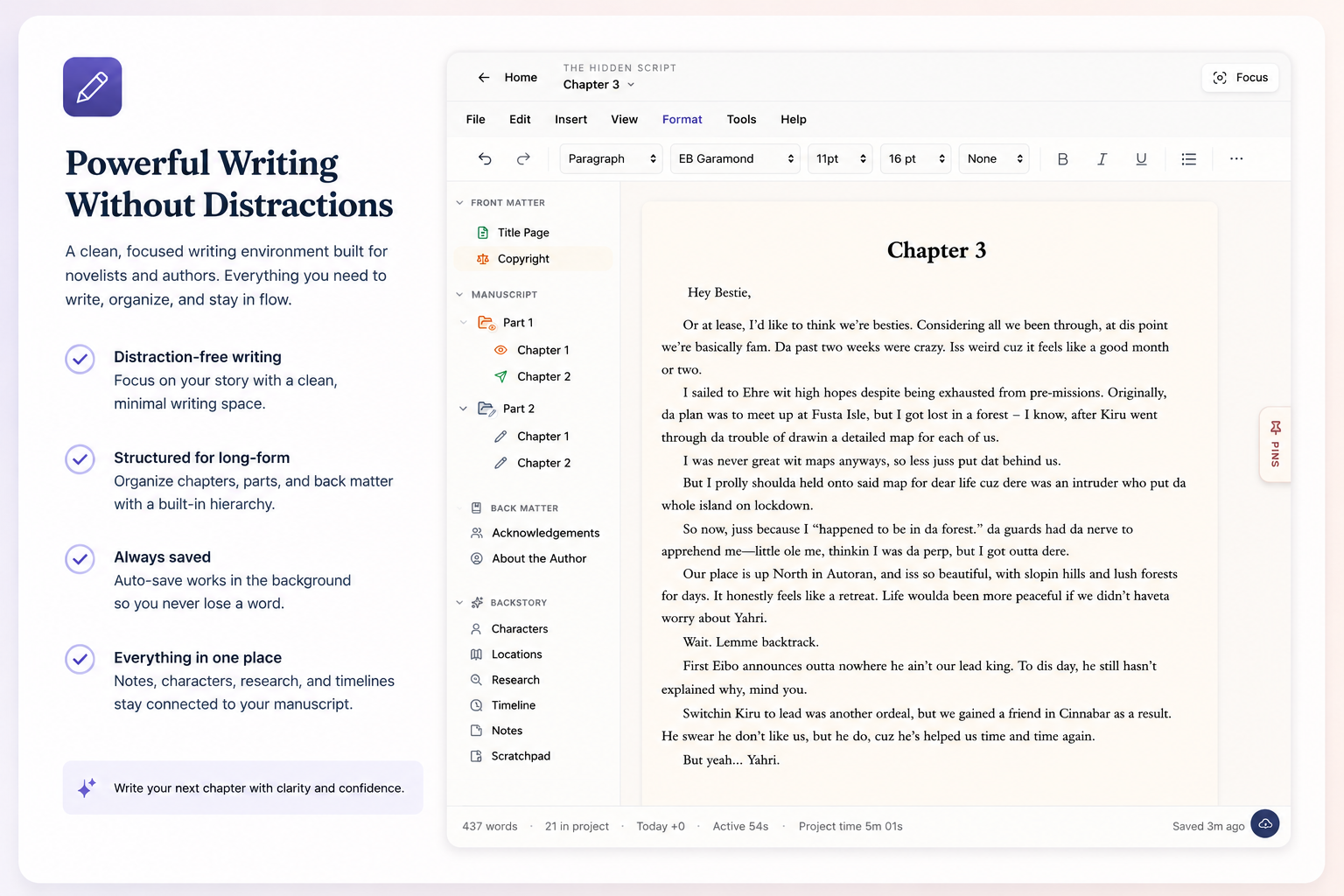
Task: Toggle italic formatting
Action: pyautogui.click(x=1102, y=159)
